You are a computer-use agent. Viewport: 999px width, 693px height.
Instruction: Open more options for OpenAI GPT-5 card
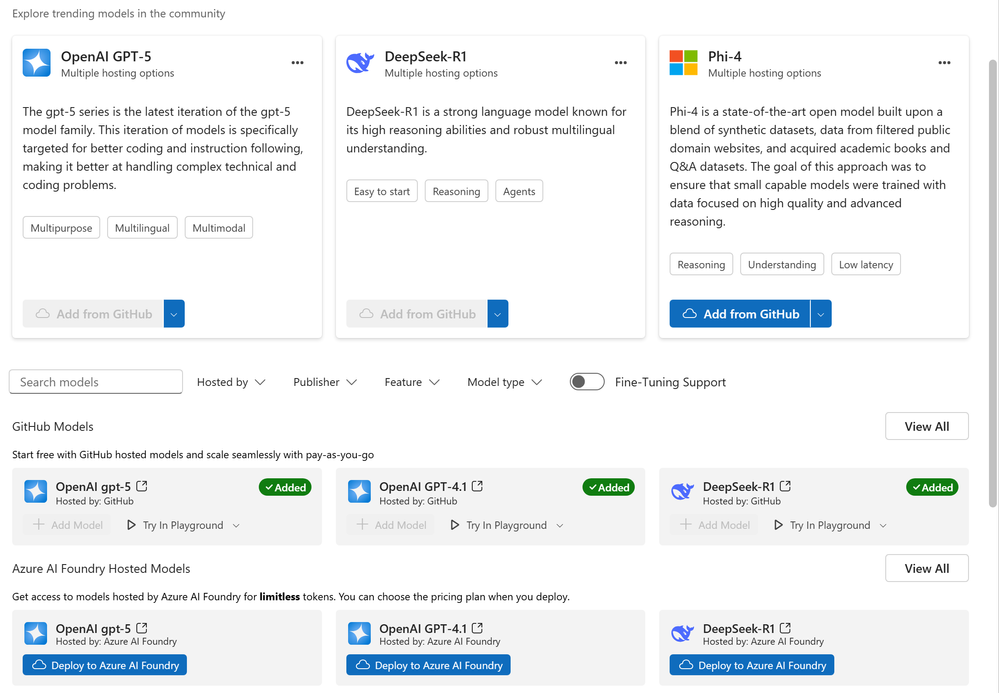click(x=298, y=62)
